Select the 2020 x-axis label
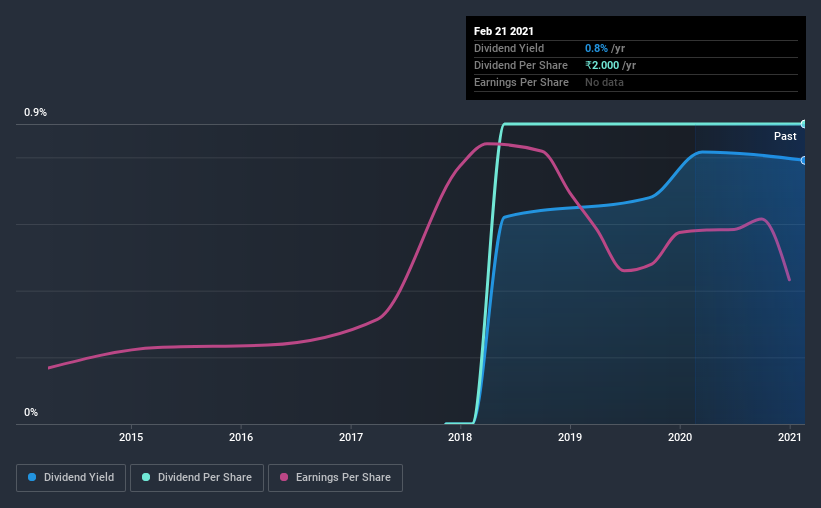 click(680, 437)
